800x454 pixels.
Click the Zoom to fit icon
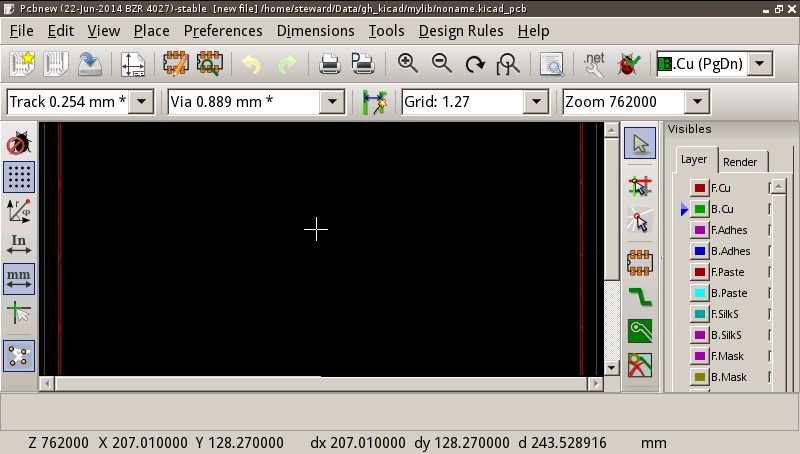[x=508, y=64]
